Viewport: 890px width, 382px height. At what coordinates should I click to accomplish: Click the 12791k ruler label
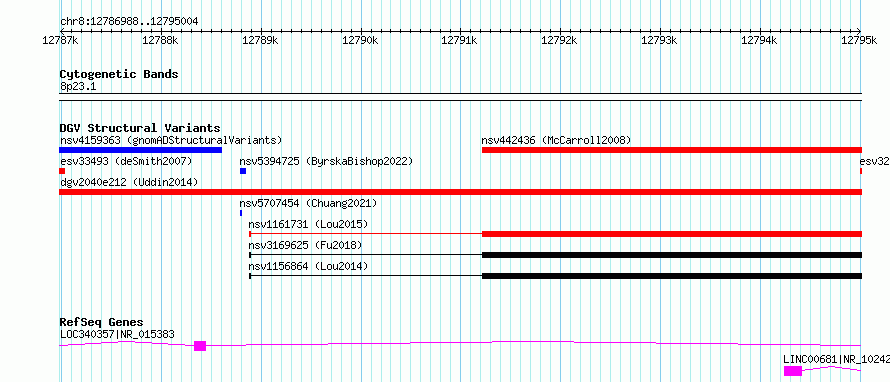click(460, 40)
